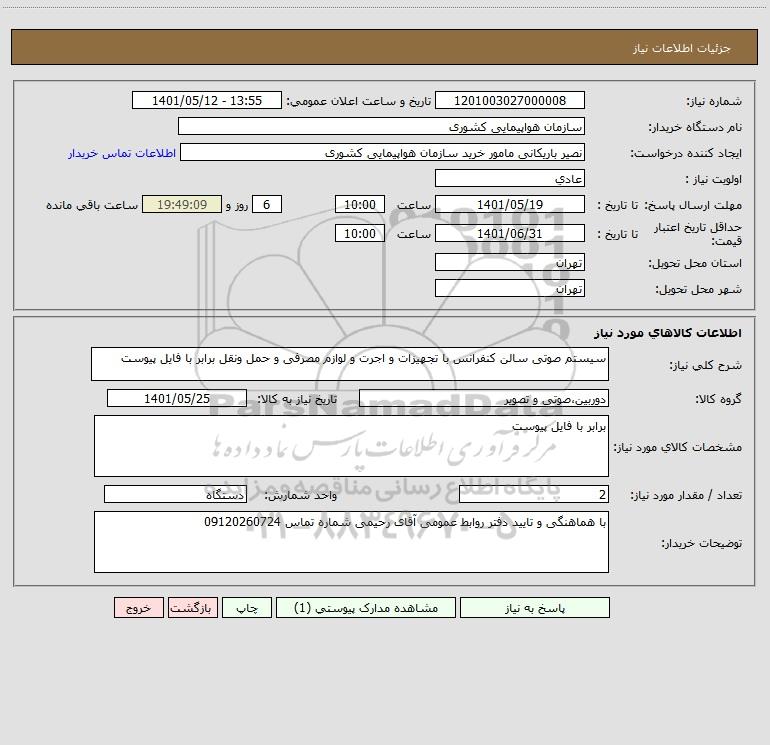
Task: Click the label اولویت نیاز
Action: coord(714,179)
